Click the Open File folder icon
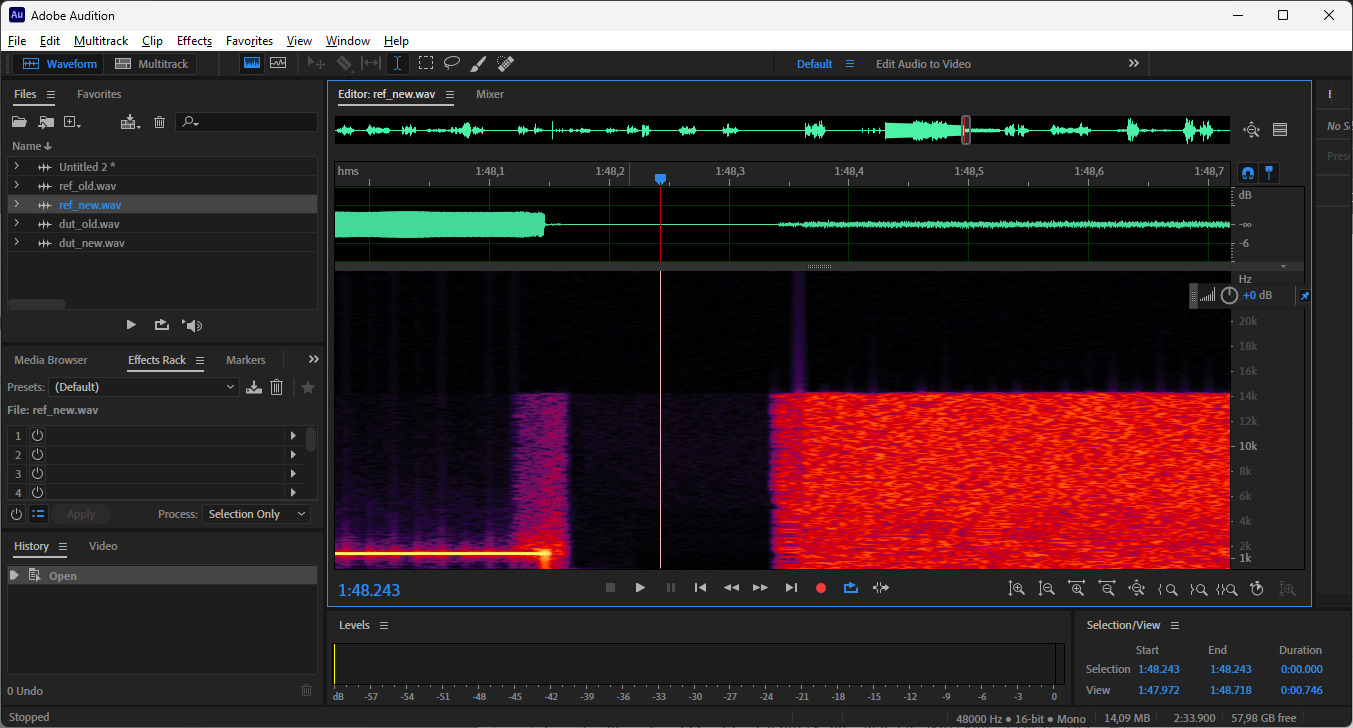1353x728 pixels. (x=19, y=122)
